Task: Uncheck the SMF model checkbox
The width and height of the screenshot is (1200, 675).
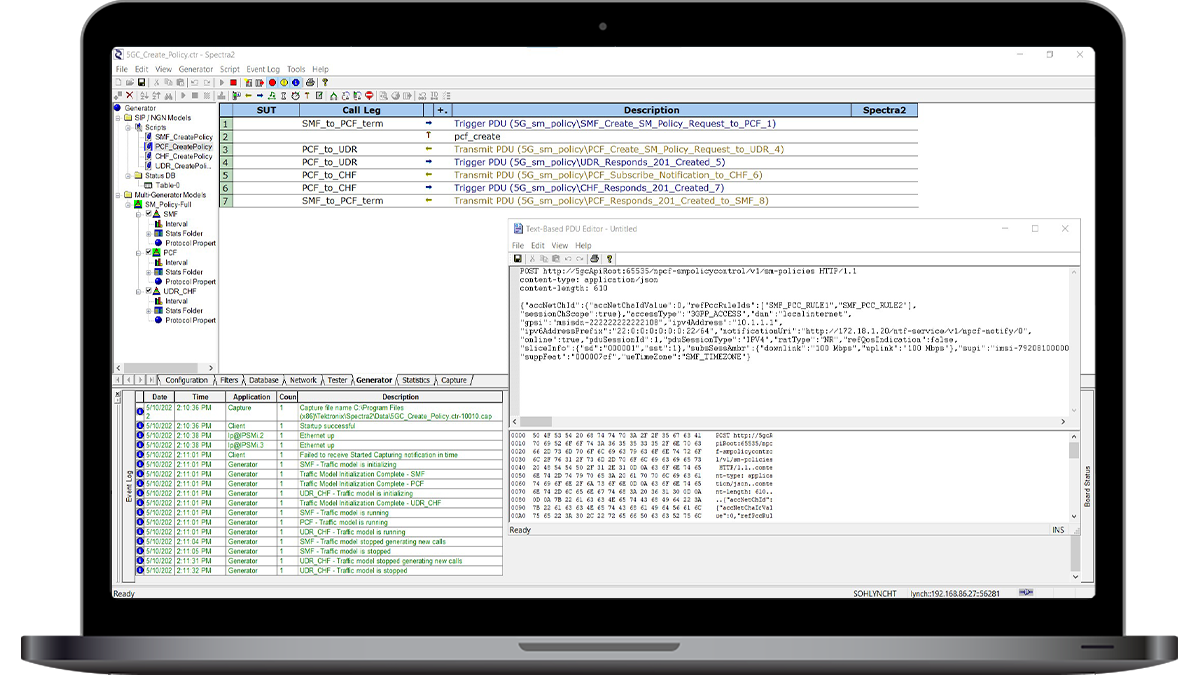Action: click(x=150, y=214)
